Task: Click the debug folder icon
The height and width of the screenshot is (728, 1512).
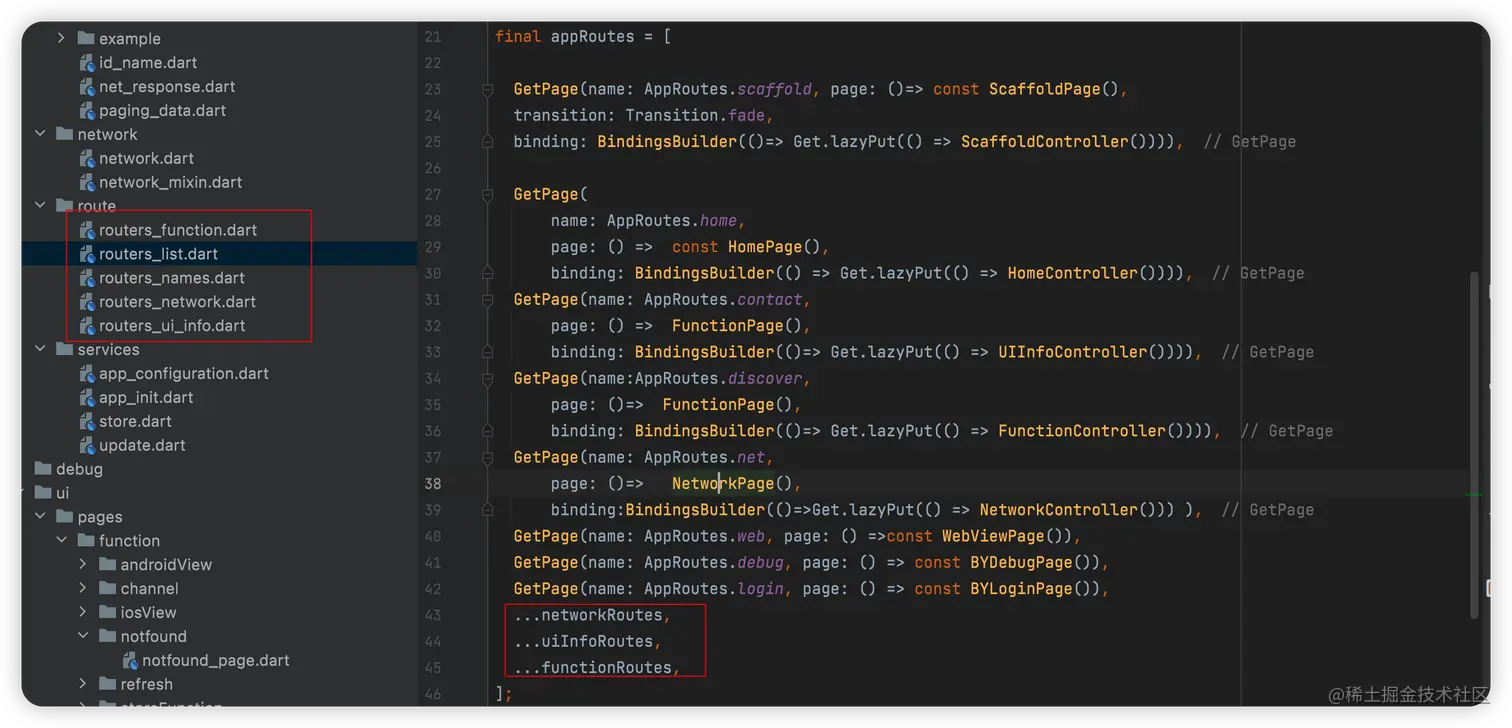Action: (x=43, y=469)
